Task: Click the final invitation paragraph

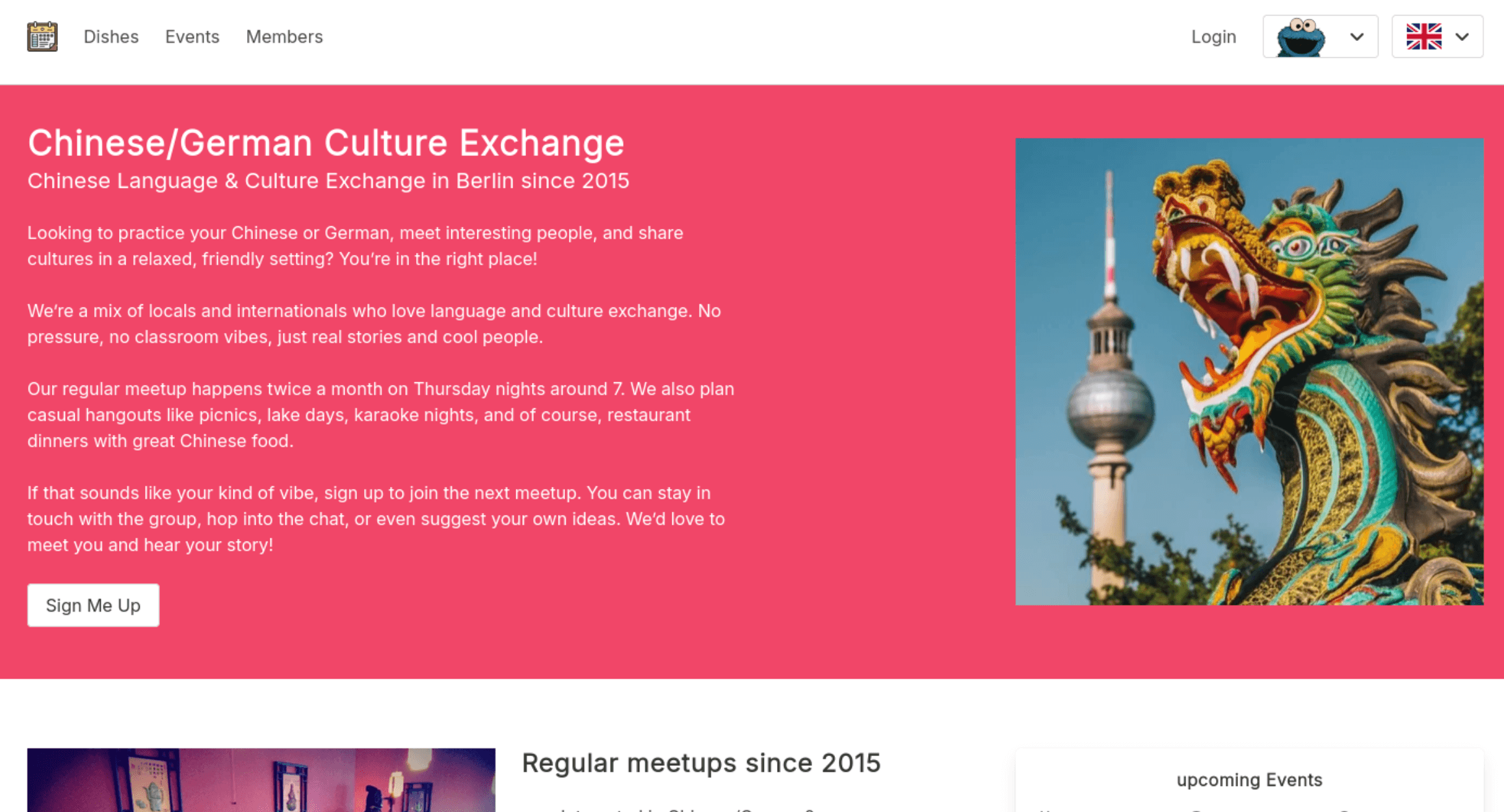Action: pos(375,518)
